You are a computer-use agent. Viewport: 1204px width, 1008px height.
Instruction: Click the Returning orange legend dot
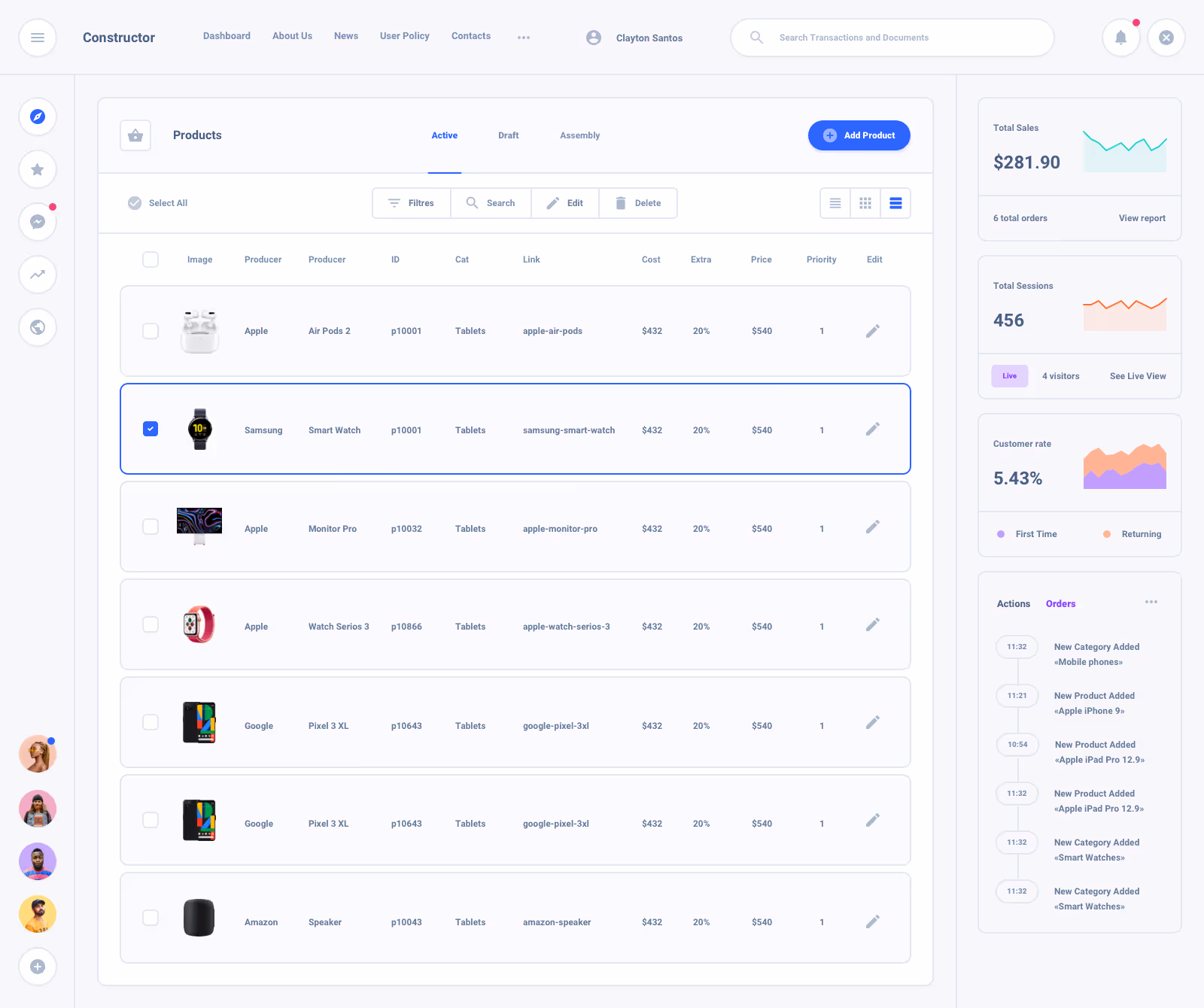pyautogui.click(x=1107, y=534)
